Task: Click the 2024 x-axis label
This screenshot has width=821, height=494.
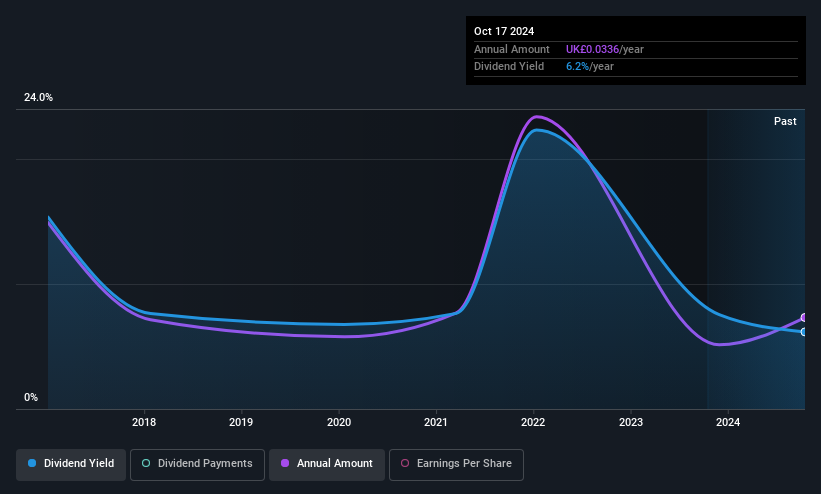Action: [728, 422]
